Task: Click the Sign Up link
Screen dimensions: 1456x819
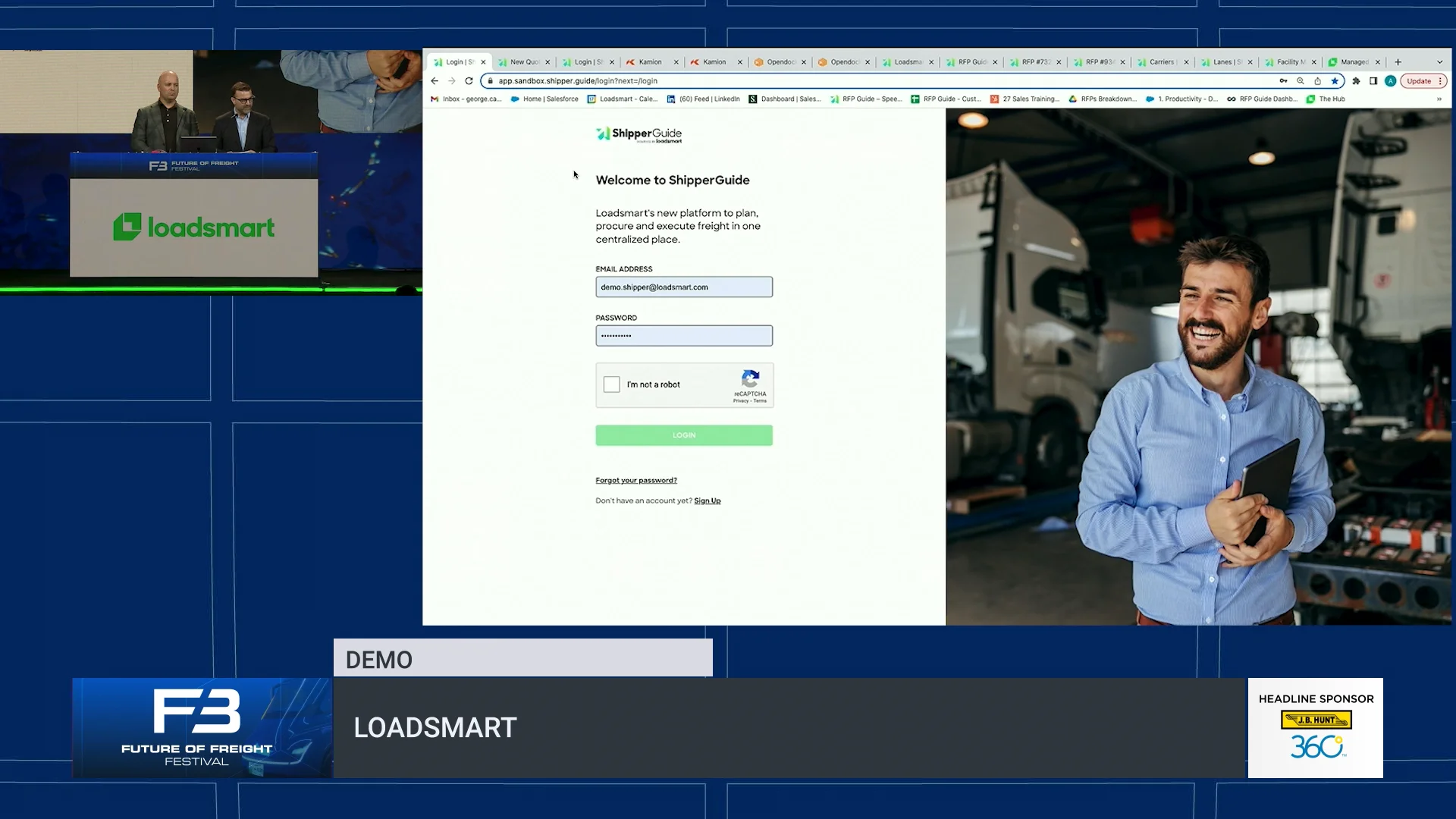Action: (707, 500)
